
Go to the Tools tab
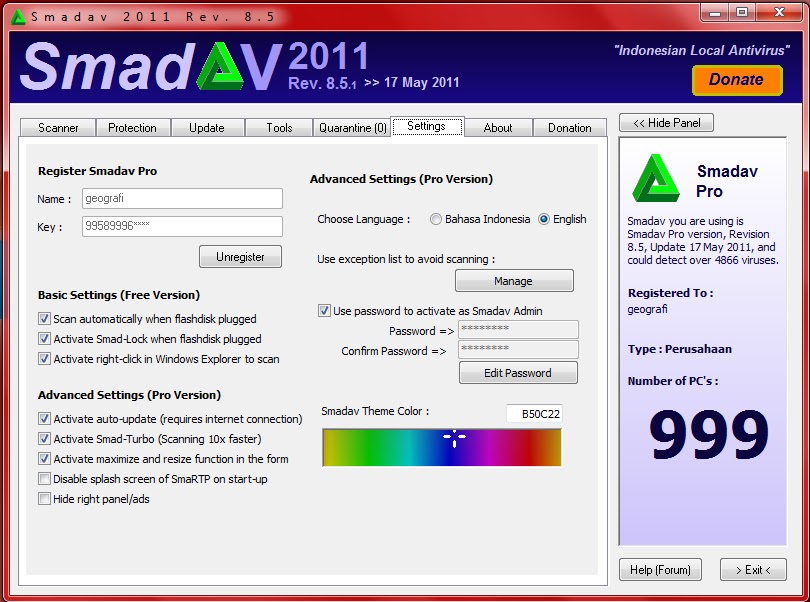(x=279, y=128)
